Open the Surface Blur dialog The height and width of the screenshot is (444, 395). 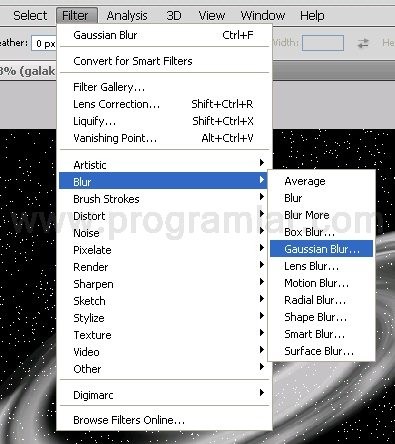321,351
